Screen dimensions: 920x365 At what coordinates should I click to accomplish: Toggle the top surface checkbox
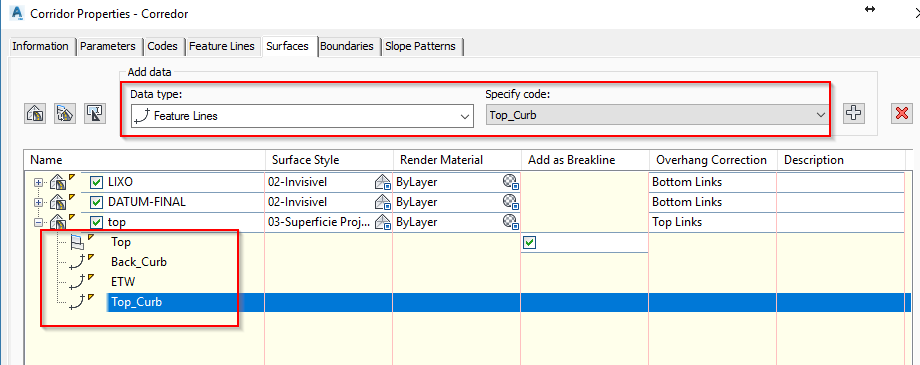point(97,222)
